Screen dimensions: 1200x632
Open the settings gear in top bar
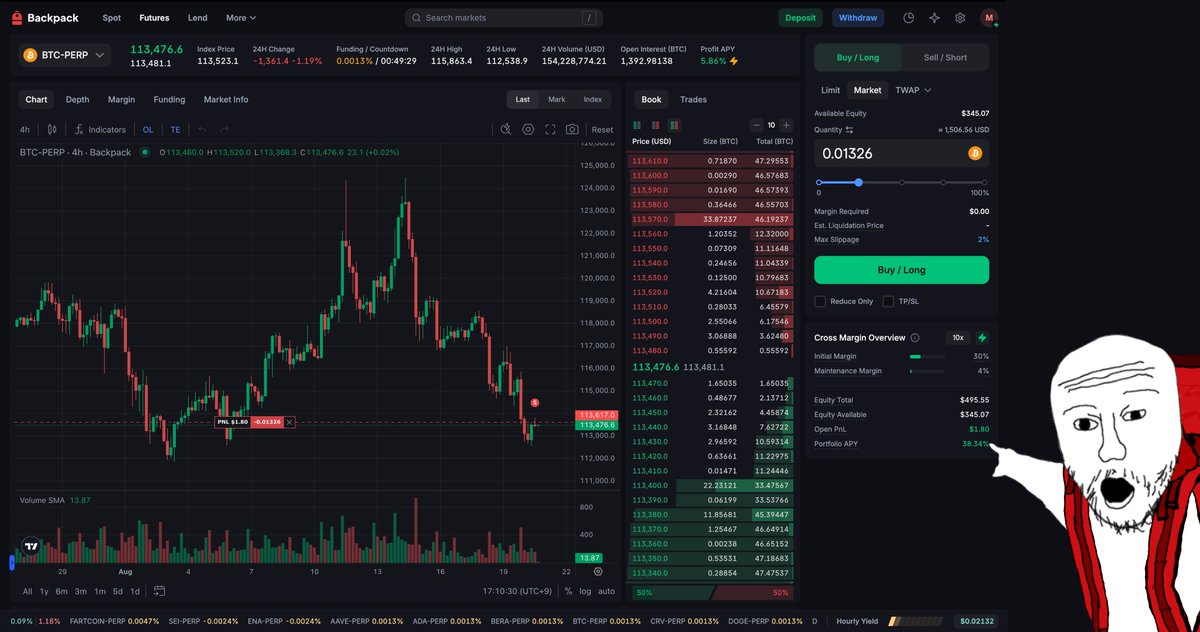click(x=960, y=18)
